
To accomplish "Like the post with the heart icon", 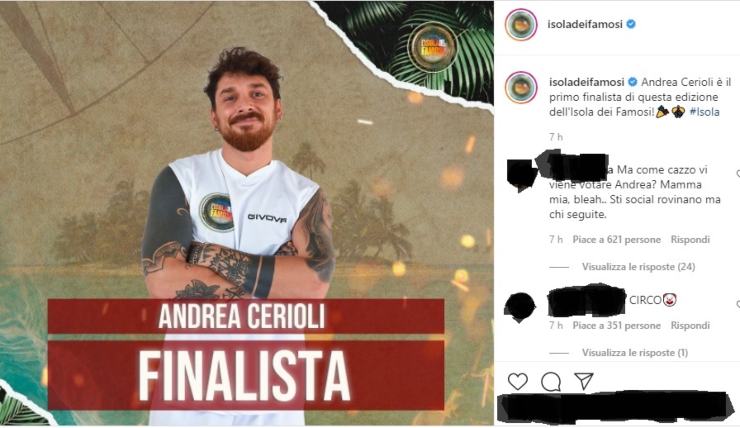I will coord(518,381).
